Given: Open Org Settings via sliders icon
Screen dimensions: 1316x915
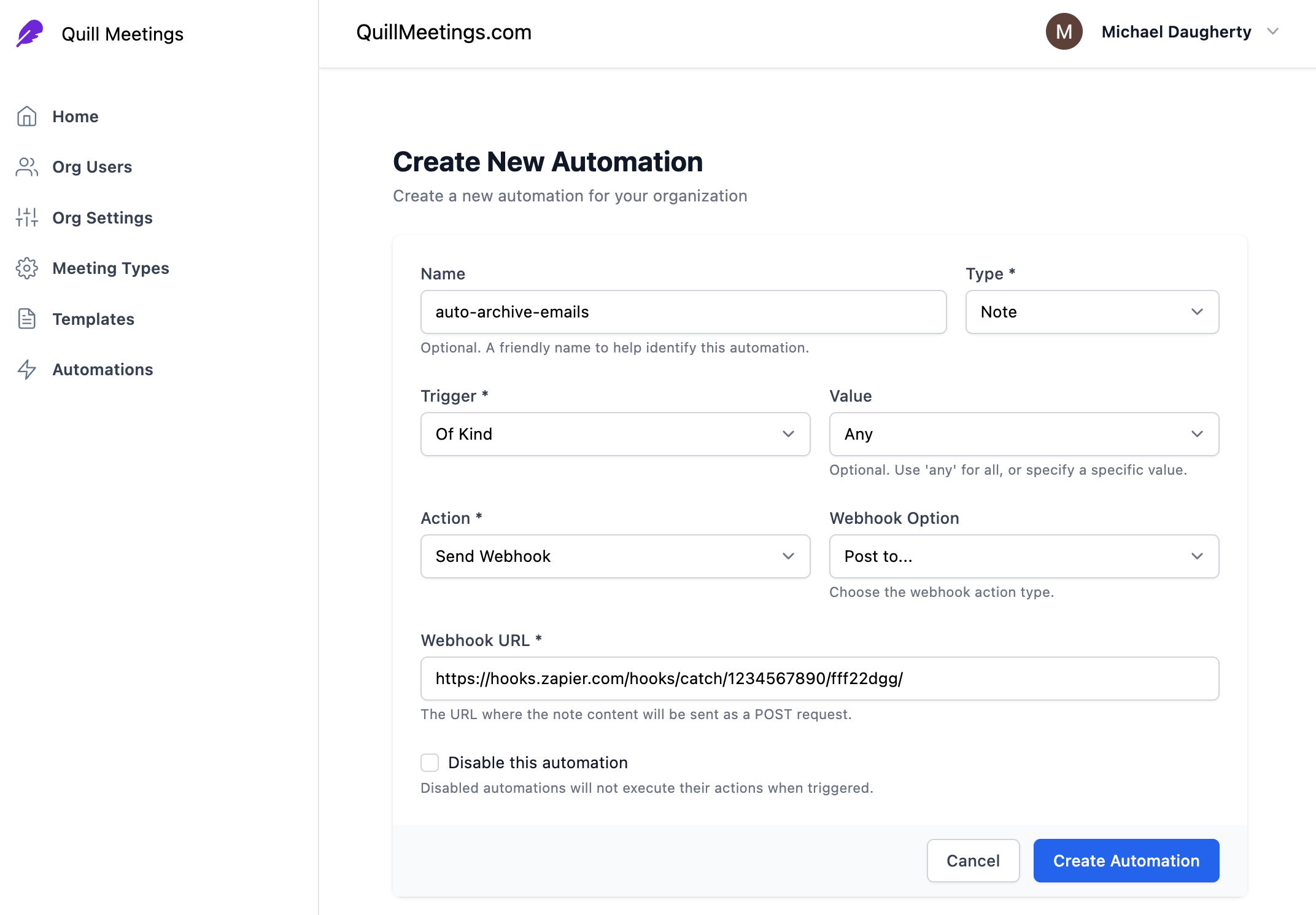Looking at the screenshot, I should coord(26,217).
